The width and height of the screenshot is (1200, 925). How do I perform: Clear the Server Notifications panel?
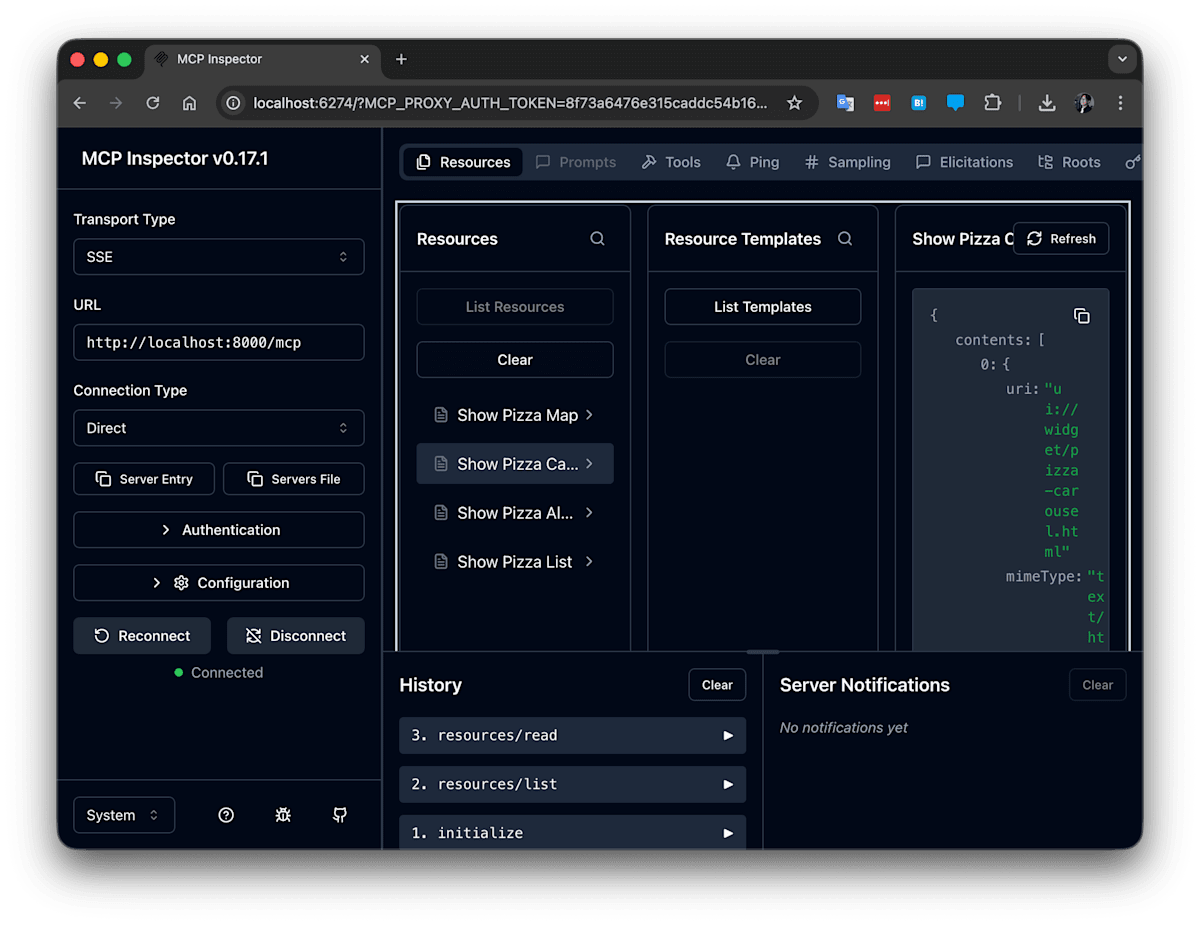(x=1097, y=685)
